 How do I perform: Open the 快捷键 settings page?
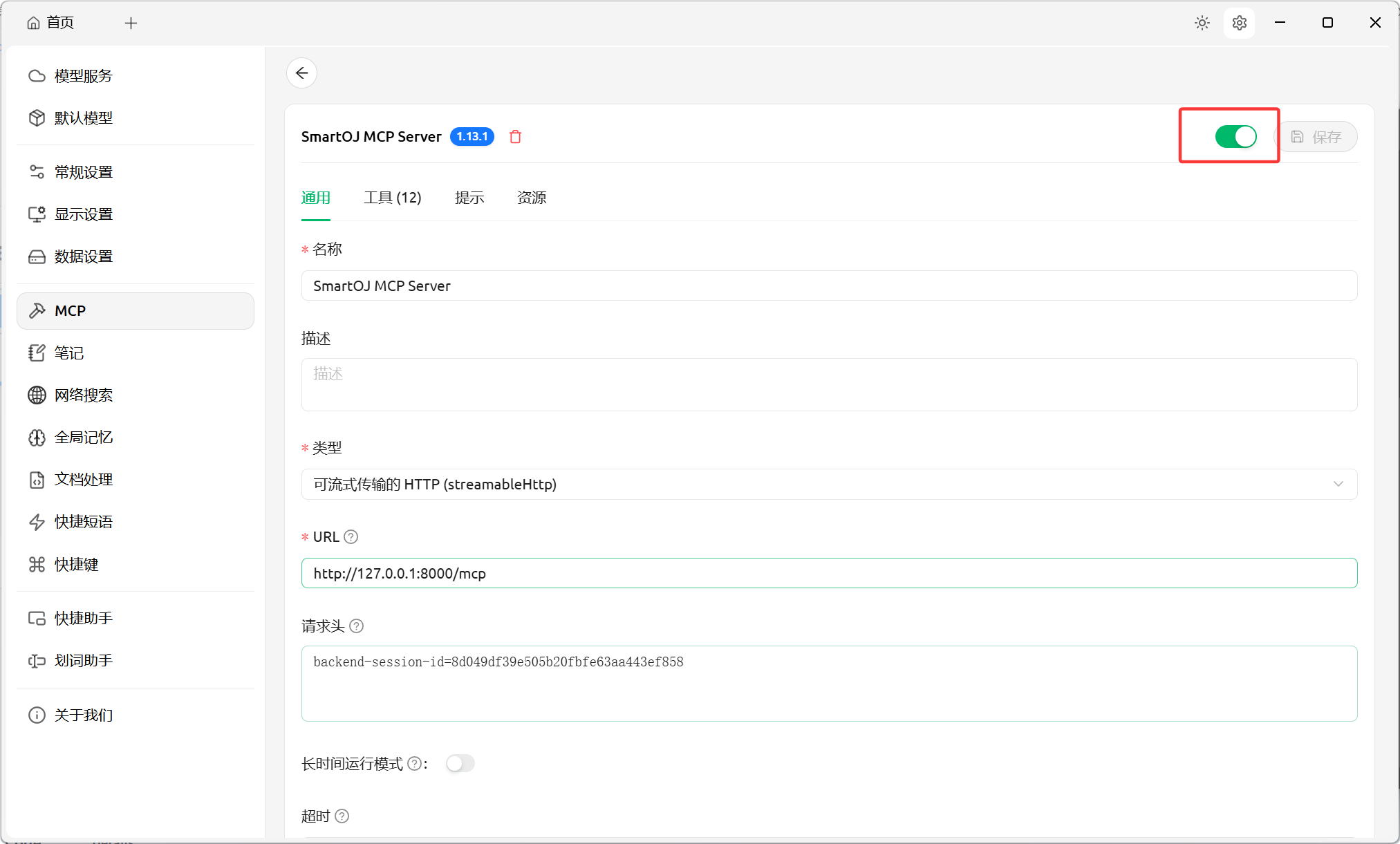click(x=136, y=565)
